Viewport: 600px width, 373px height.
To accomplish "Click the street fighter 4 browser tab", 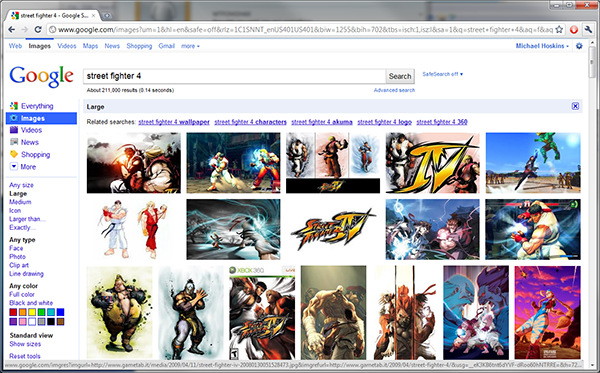I will click(x=54, y=16).
